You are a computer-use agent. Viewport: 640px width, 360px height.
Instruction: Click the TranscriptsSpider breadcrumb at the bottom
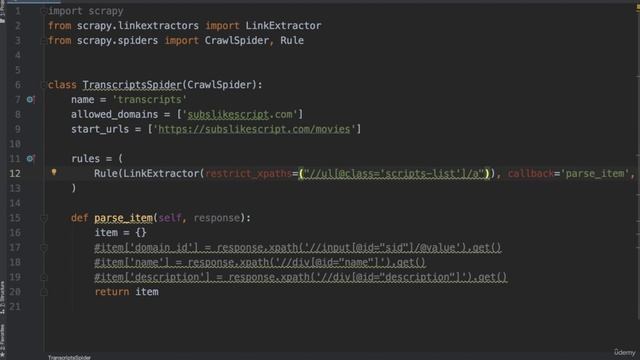(x=69, y=357)
